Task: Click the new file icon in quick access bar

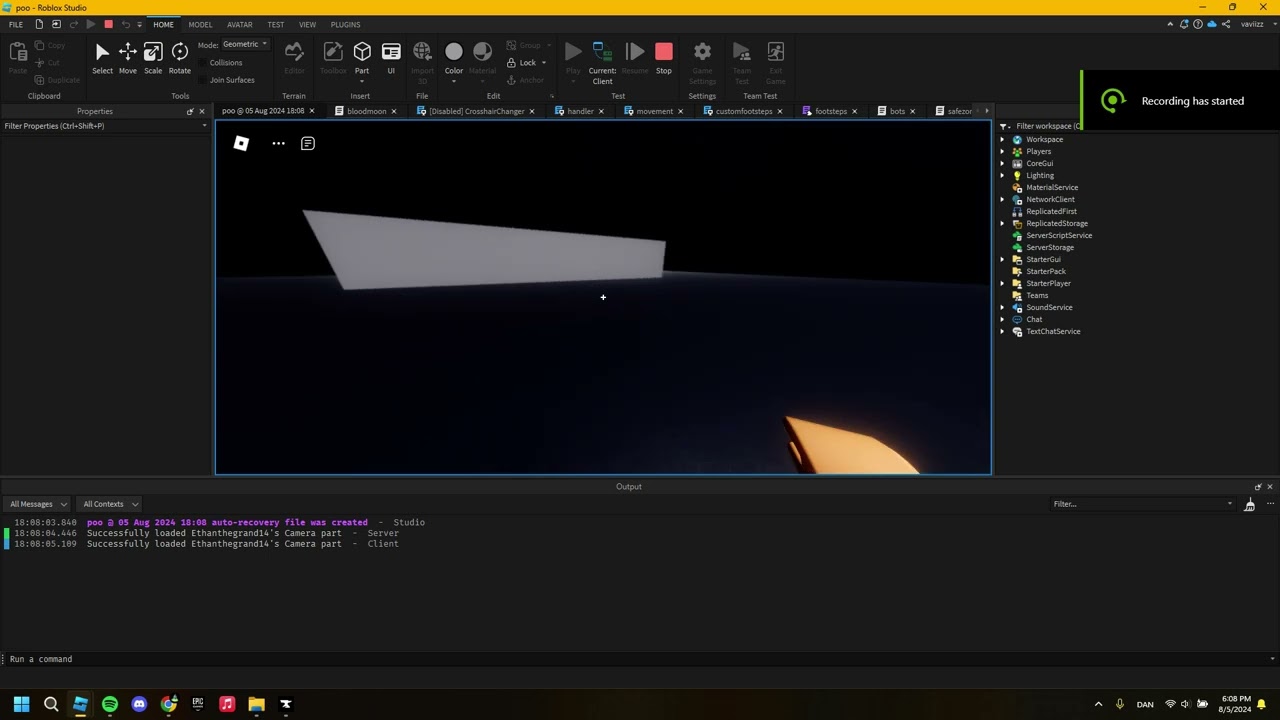Action: 39,24
